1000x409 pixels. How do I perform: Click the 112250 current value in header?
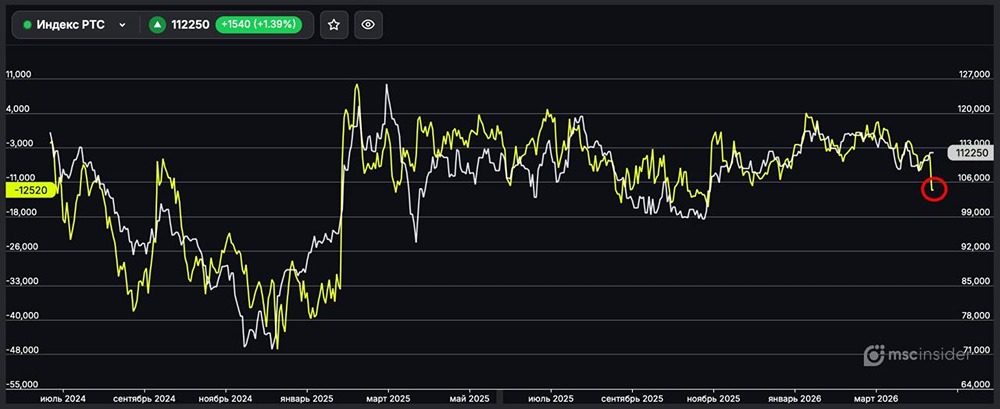(190, 25)
